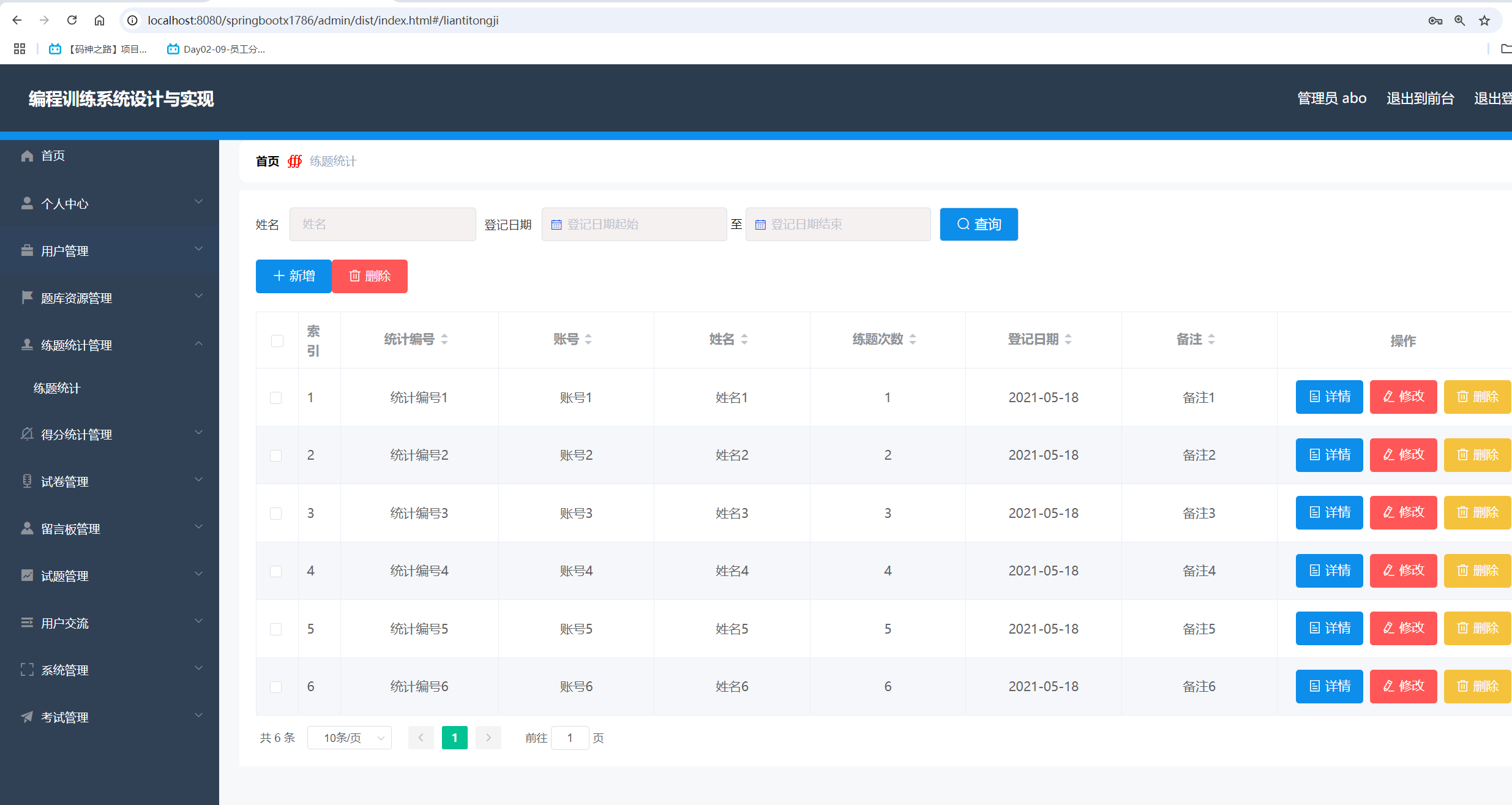The height and width of the screenshot is (805, 1512).
Task: Sort by 统计编号 column arrows
Action: pos(444,339)
